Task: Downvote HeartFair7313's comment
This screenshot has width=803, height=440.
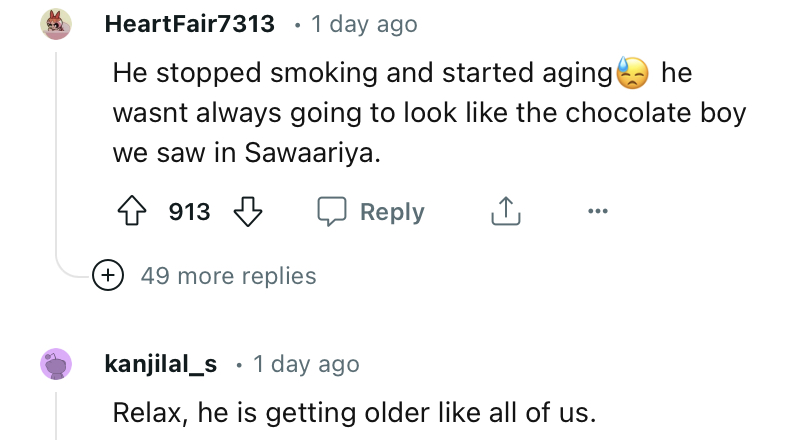Action: [x=246, y=212]
